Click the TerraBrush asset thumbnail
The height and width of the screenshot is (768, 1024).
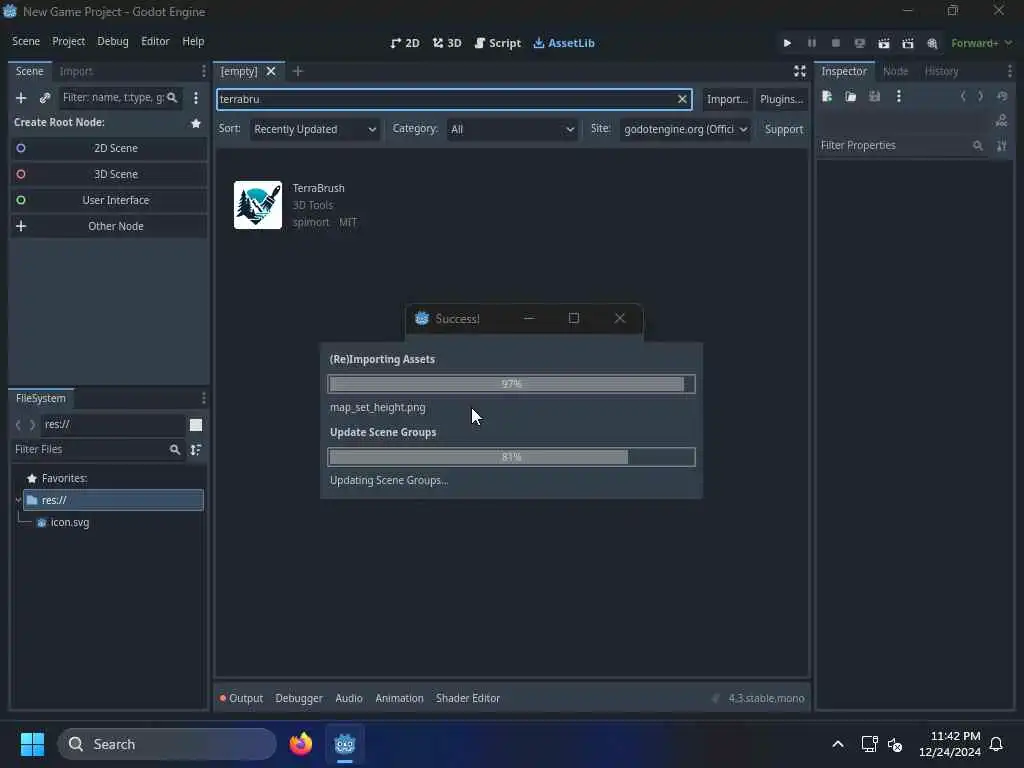(258, 205)
